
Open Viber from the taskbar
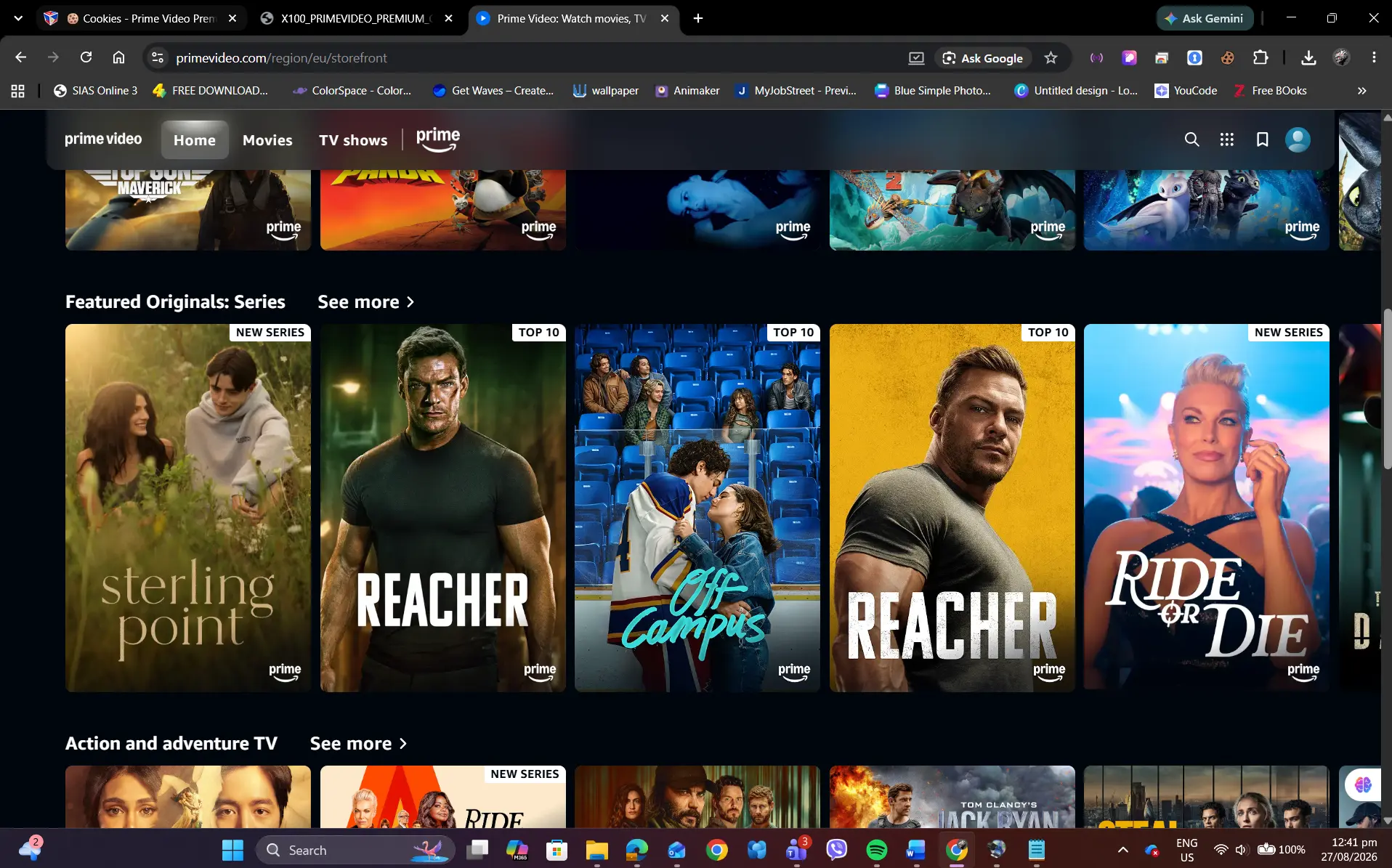pyautogui.click(x=837, y=850)
